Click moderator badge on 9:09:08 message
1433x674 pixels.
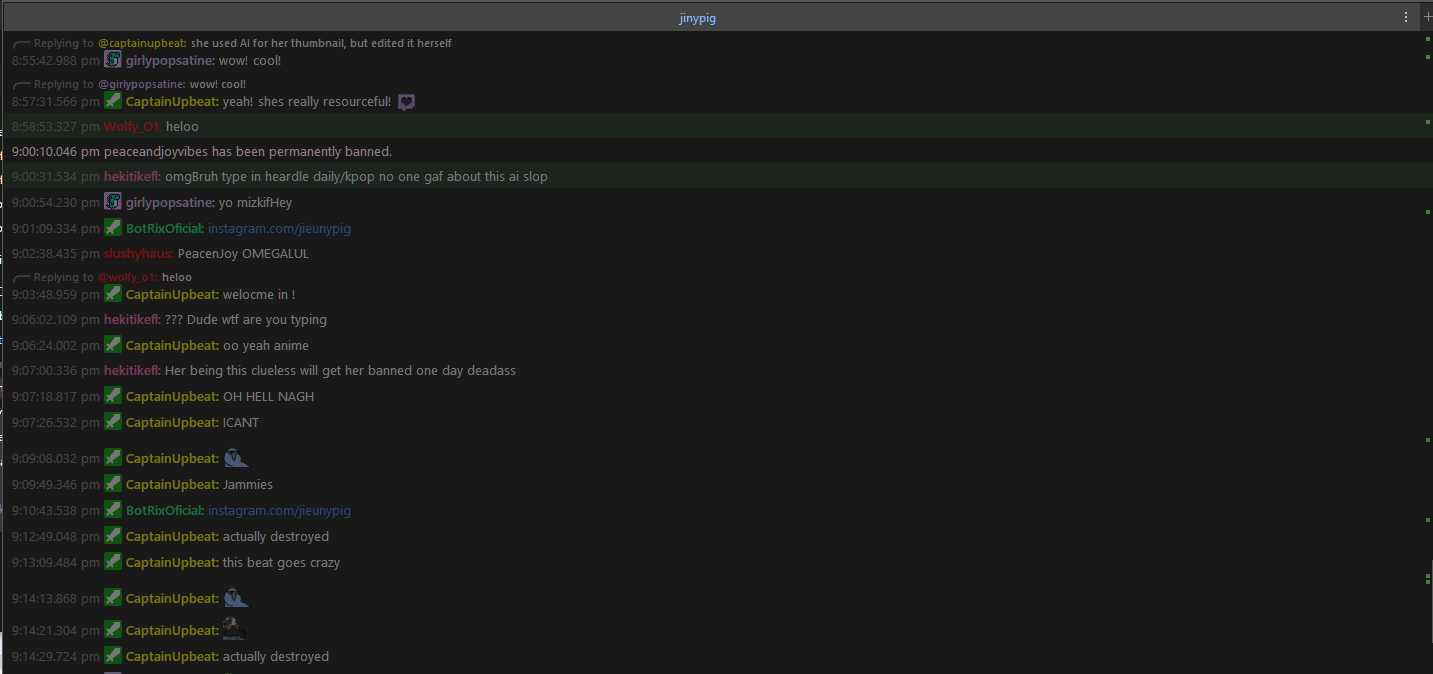113,458
